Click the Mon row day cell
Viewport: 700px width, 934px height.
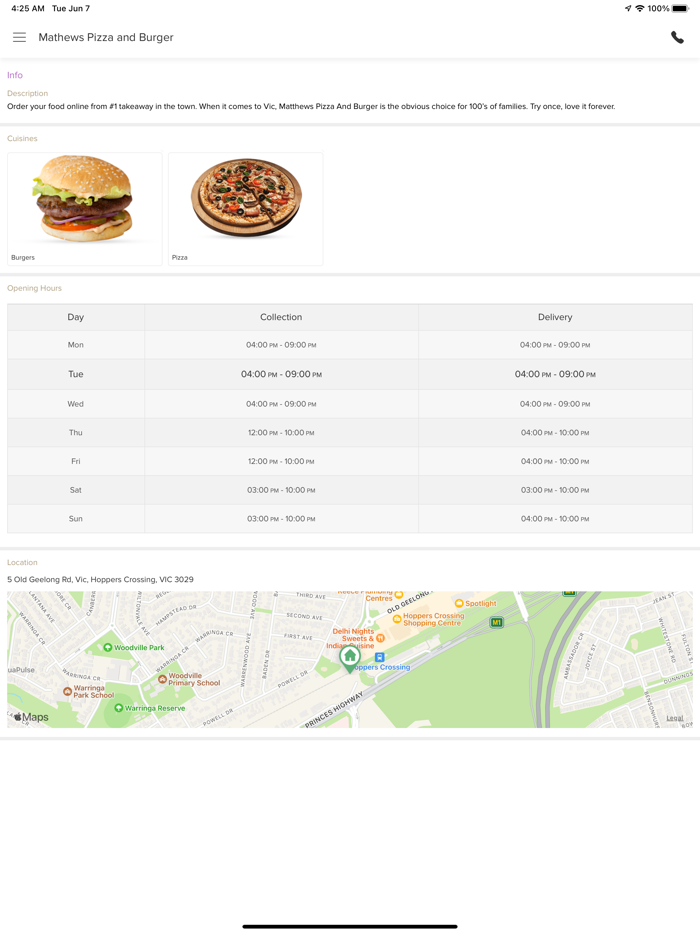pos(76,345)
